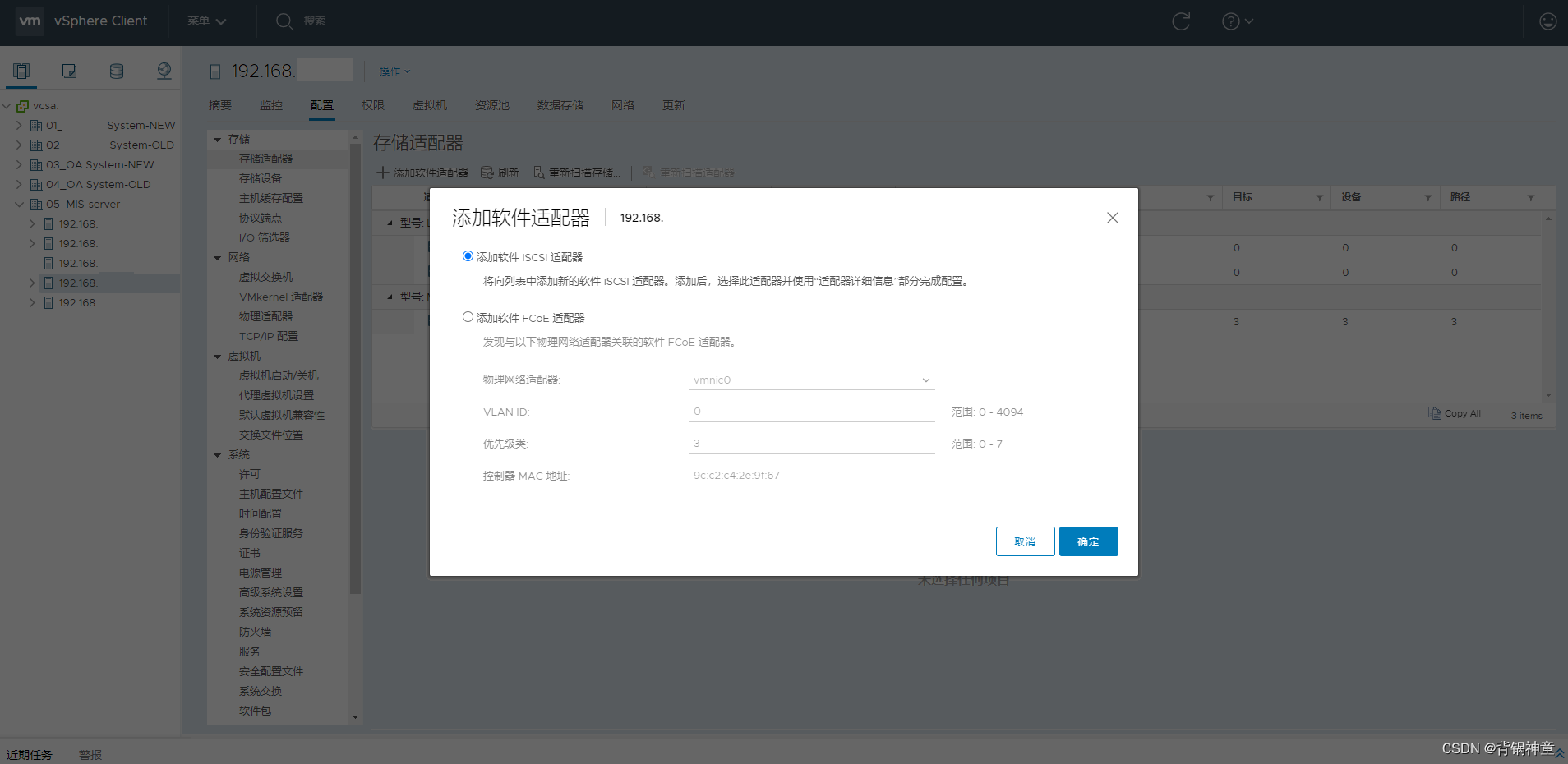Expand the 菜单 dropdown in the top bar
The width and height of the screenshot is (1568, 764).
click(x=204, y=21)
